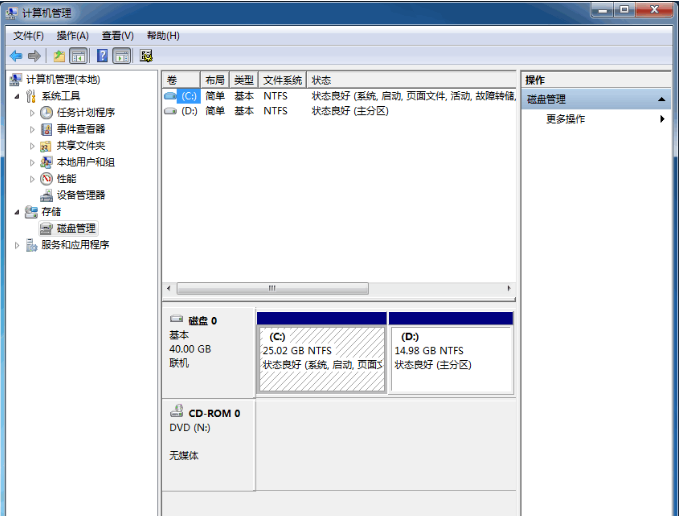Expand the 事件查看器 (Event Viewer) node
Image resolution: width=679 pixels, height=516 pixels.
32,130
